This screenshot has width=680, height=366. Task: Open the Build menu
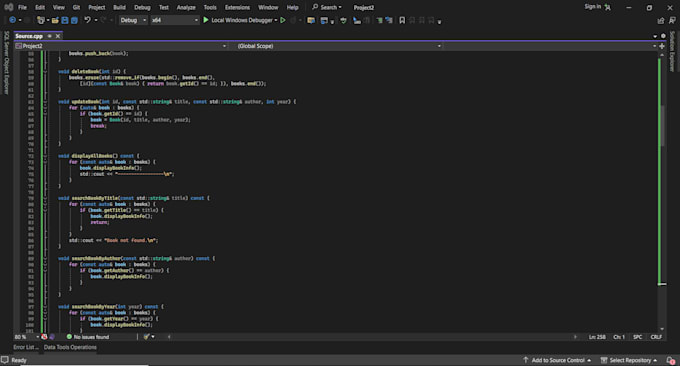(119, 7)
